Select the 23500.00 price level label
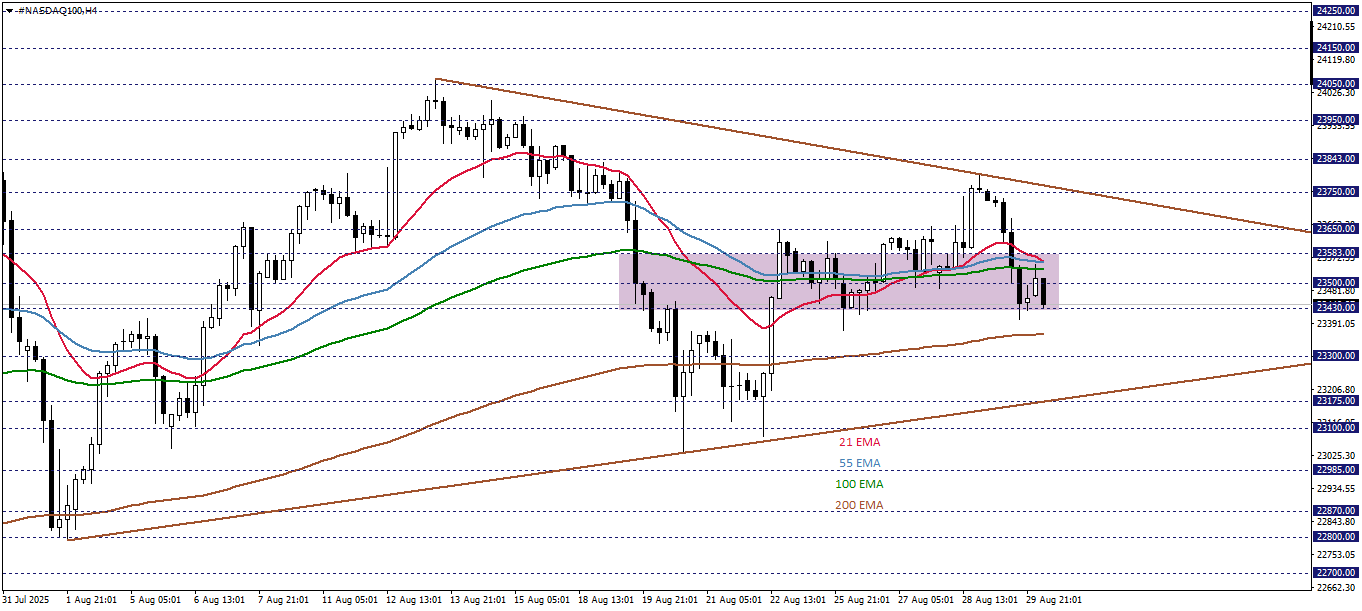 [1336, 283]
